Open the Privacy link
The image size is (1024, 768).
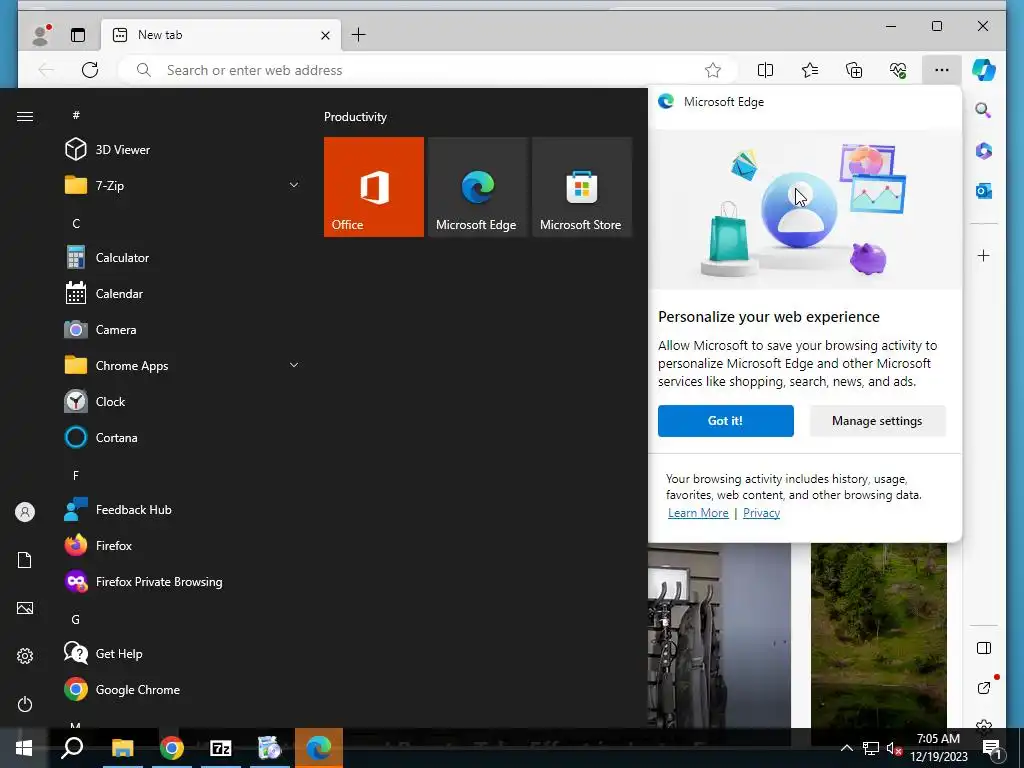tap(761, 513)
